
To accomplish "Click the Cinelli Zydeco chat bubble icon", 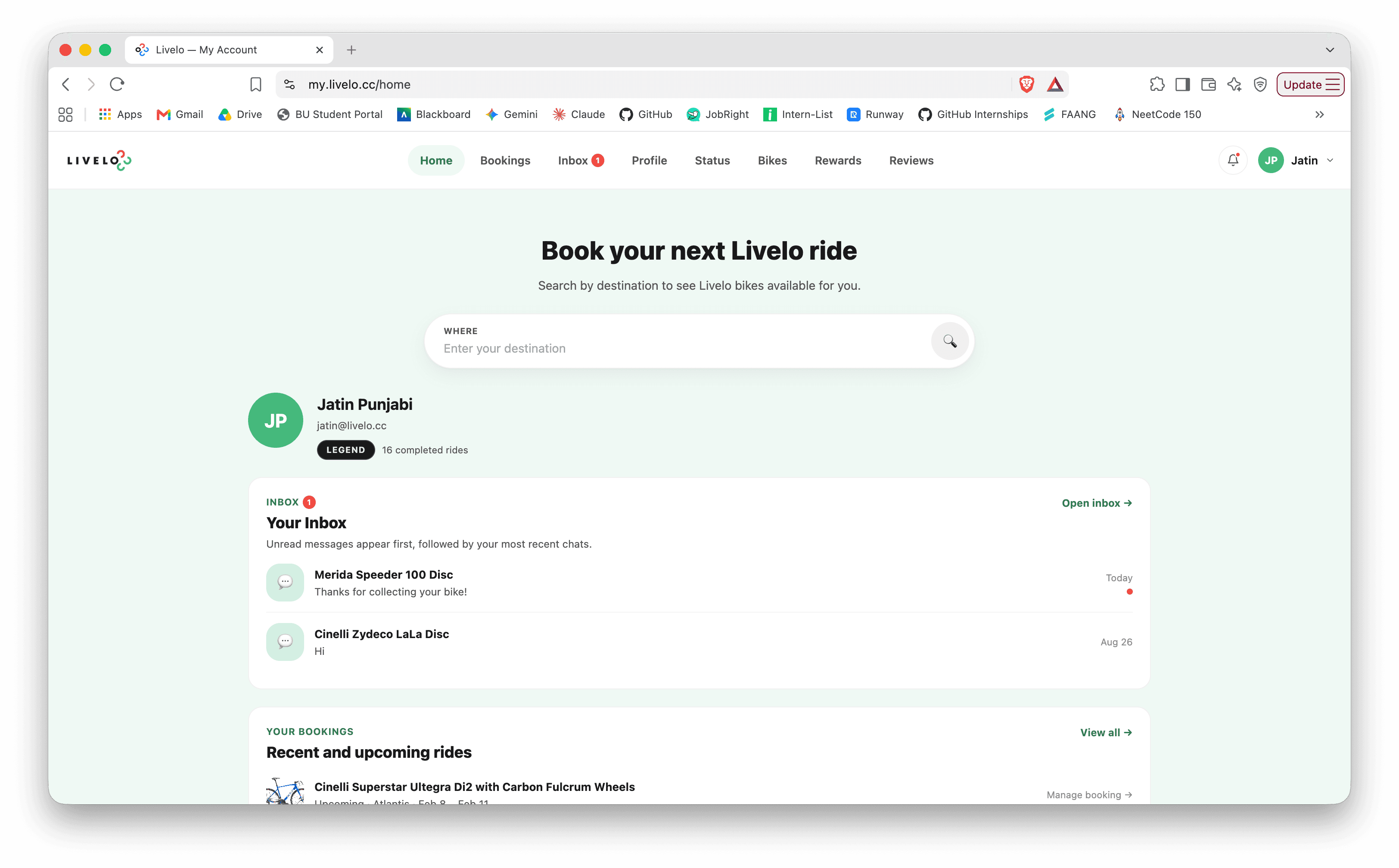I will point(285,642).
